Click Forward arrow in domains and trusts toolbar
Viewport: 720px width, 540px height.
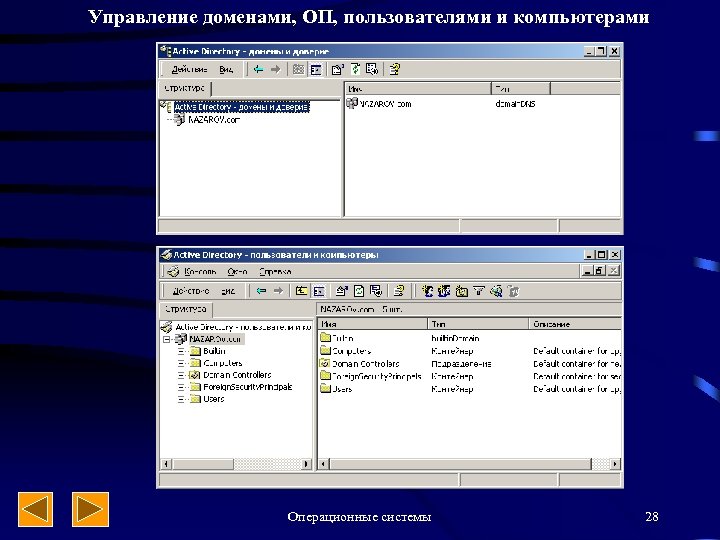pos(276,69)
